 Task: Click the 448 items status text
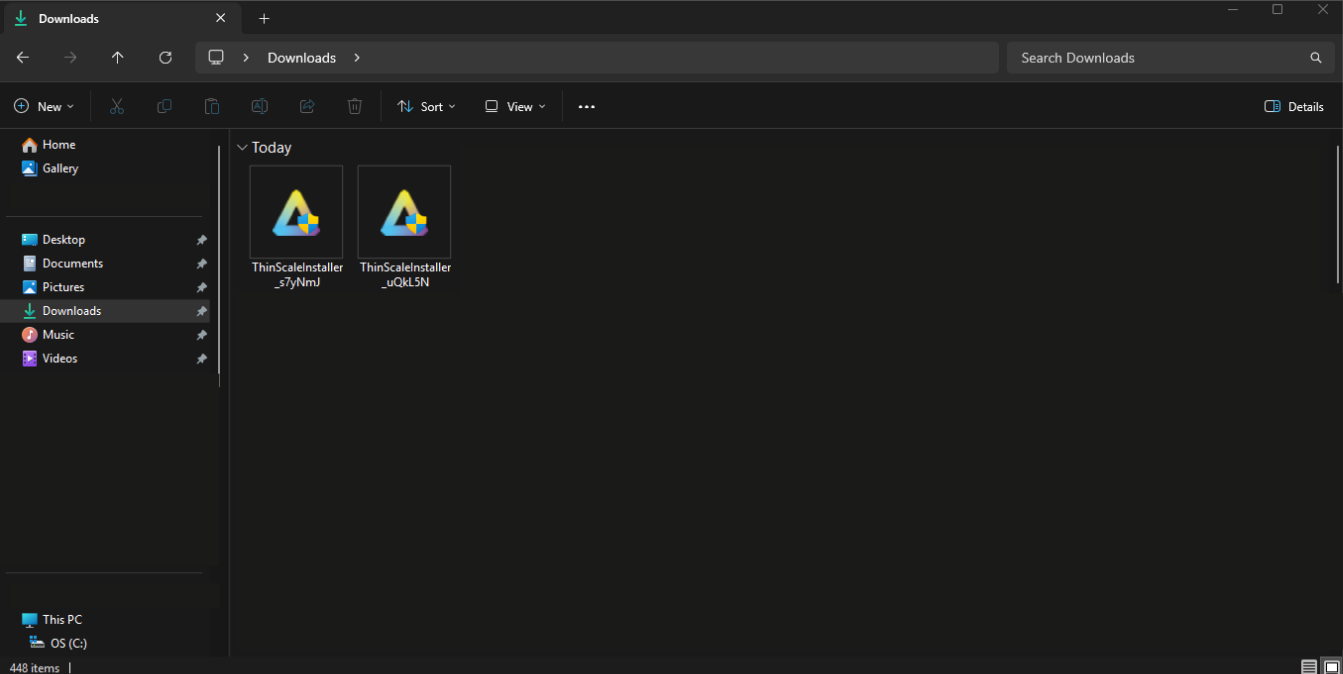point(34,667)
